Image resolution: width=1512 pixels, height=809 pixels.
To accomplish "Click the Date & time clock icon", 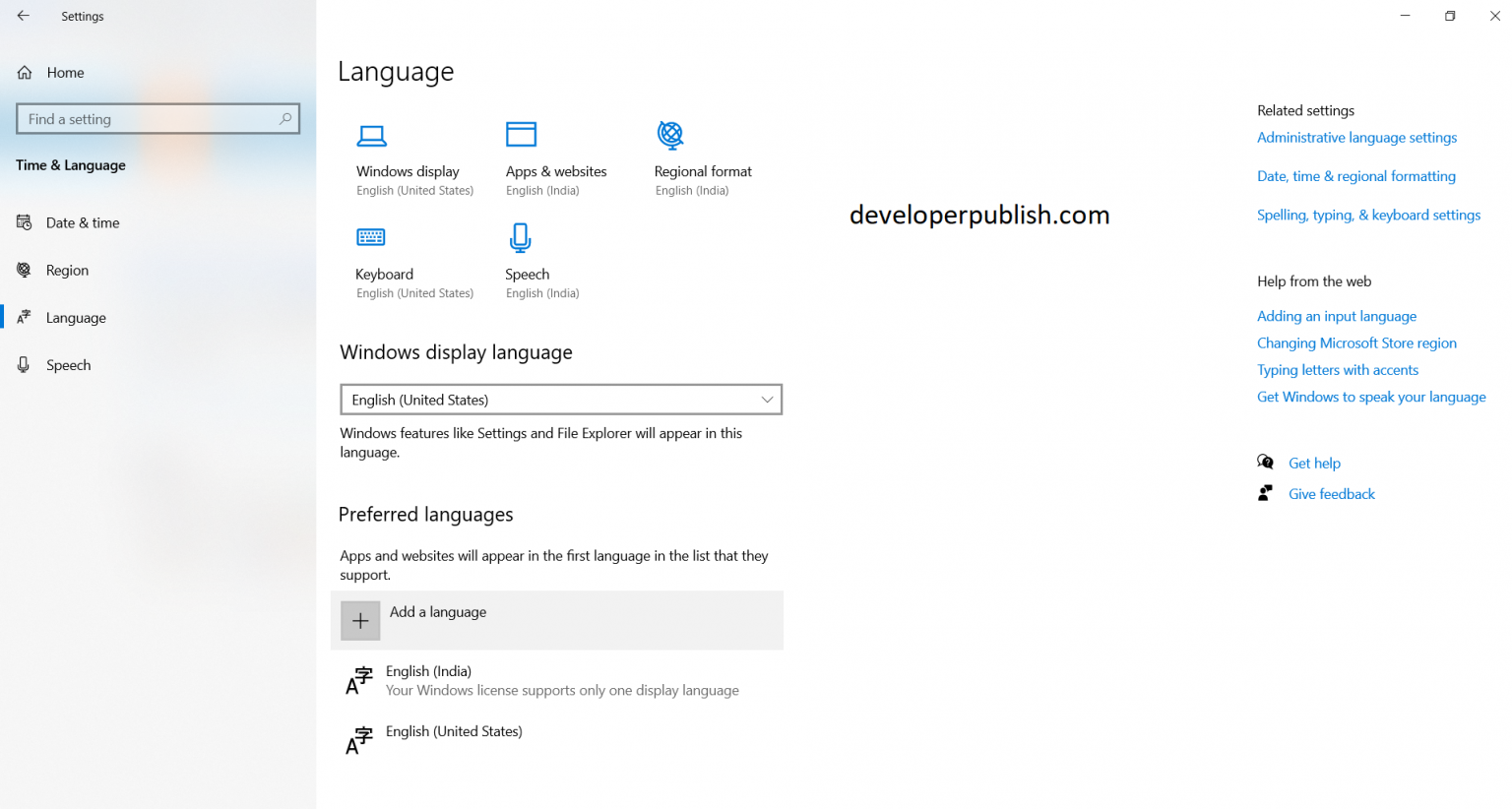I will [23, 222].
